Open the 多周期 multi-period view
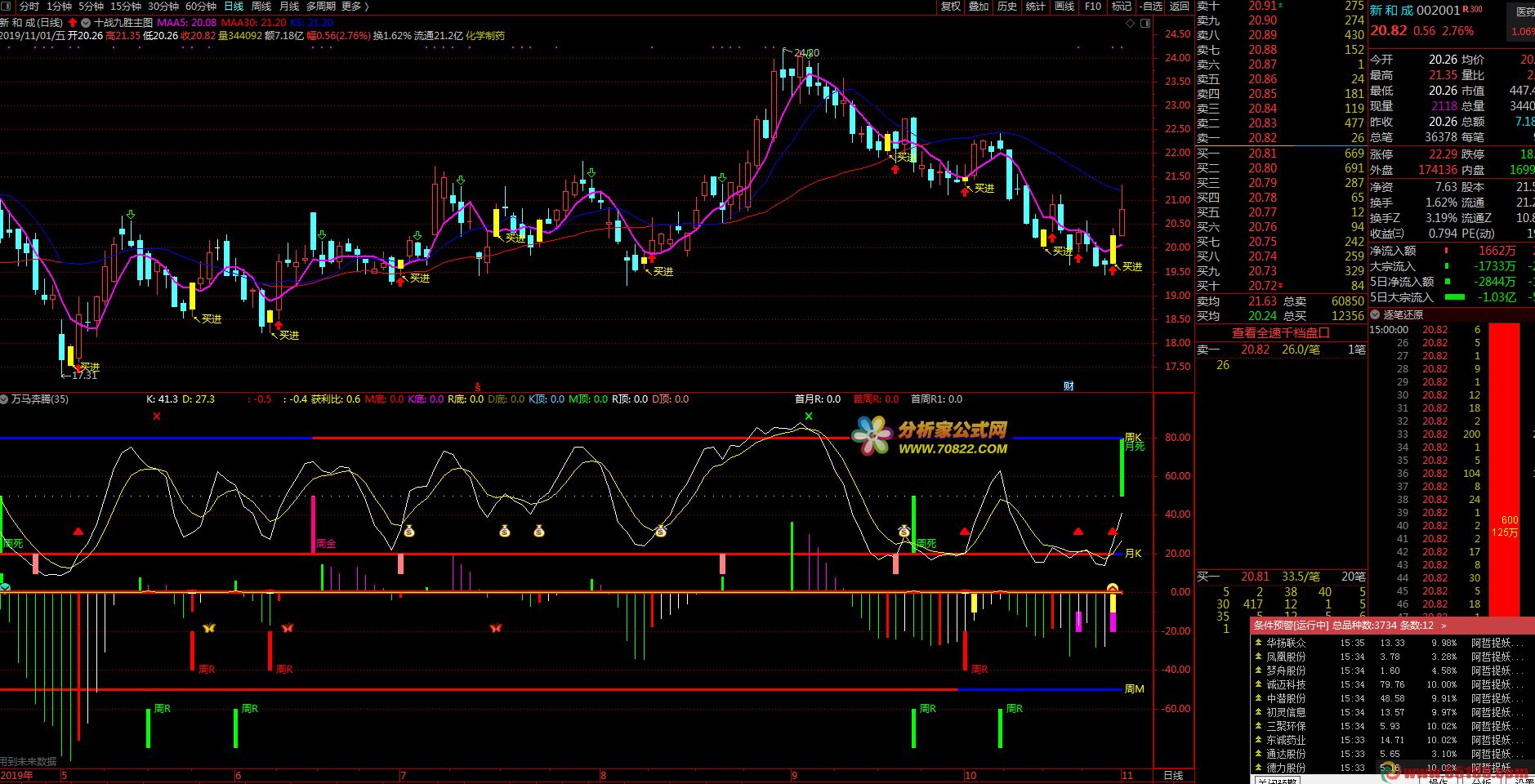1535x784 pixels. (321, 6)
